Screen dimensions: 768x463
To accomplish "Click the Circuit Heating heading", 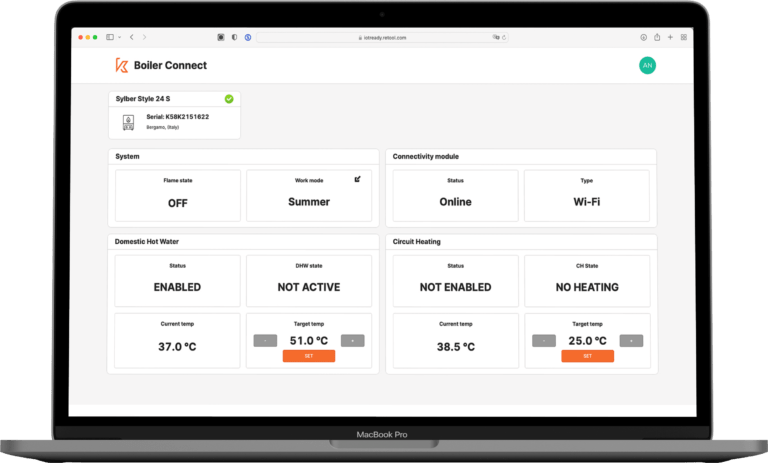I will click(x=417, y=242).
